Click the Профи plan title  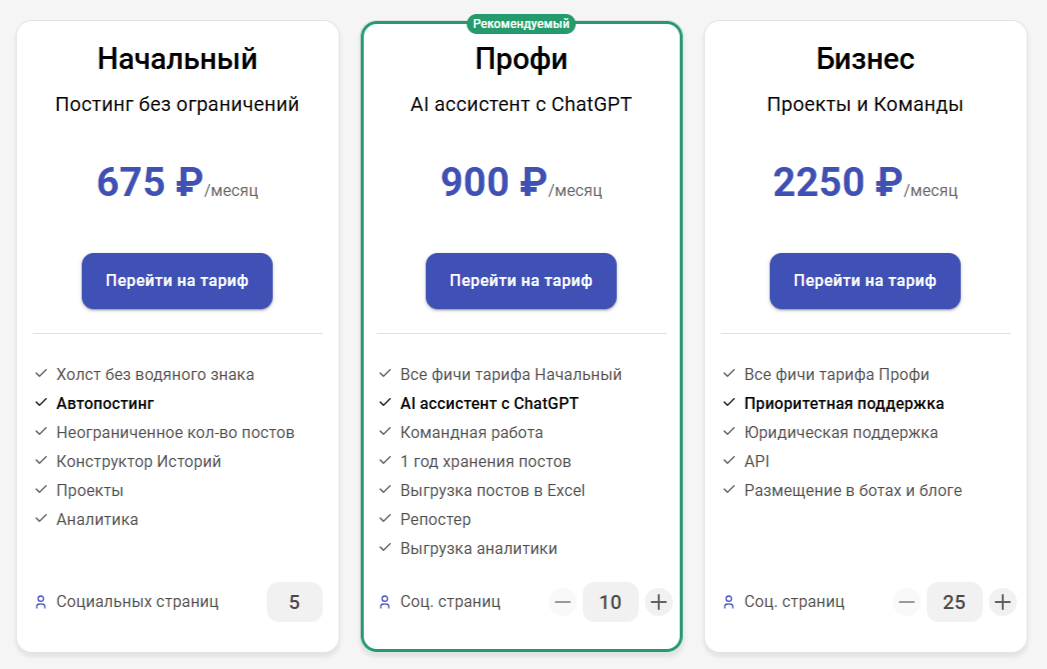click(521, 59)
